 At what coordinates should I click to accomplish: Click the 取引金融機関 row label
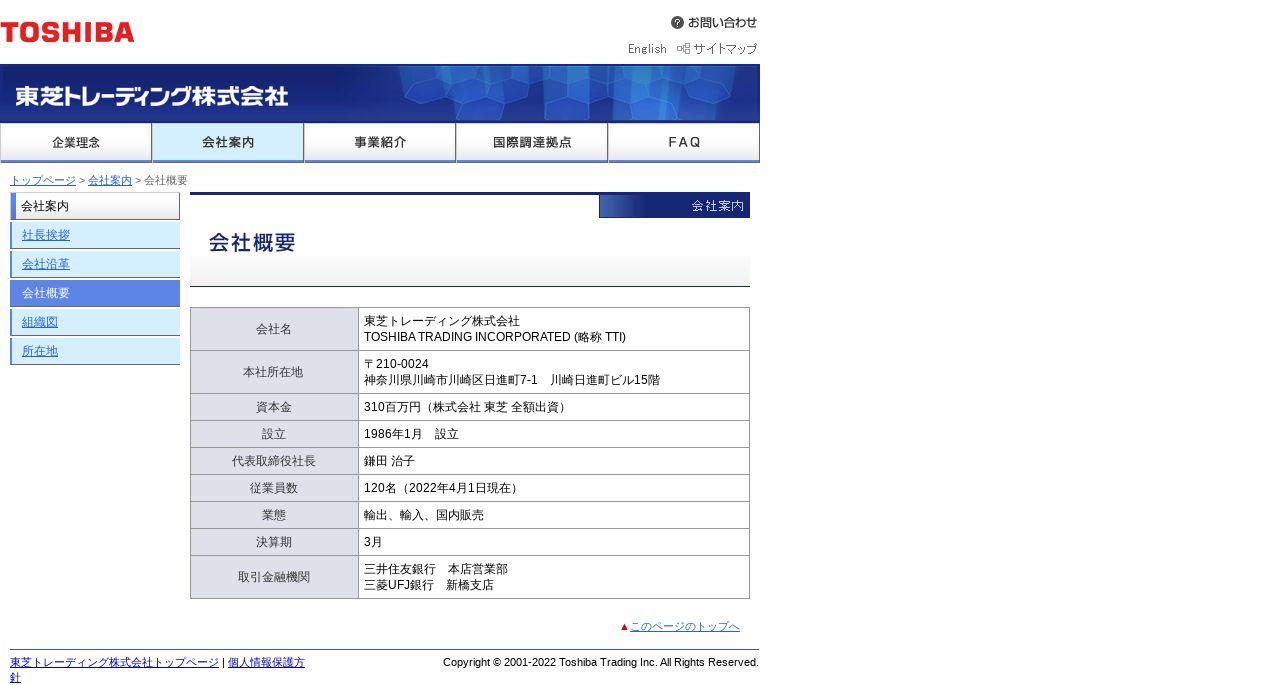(x=274, y=577)
